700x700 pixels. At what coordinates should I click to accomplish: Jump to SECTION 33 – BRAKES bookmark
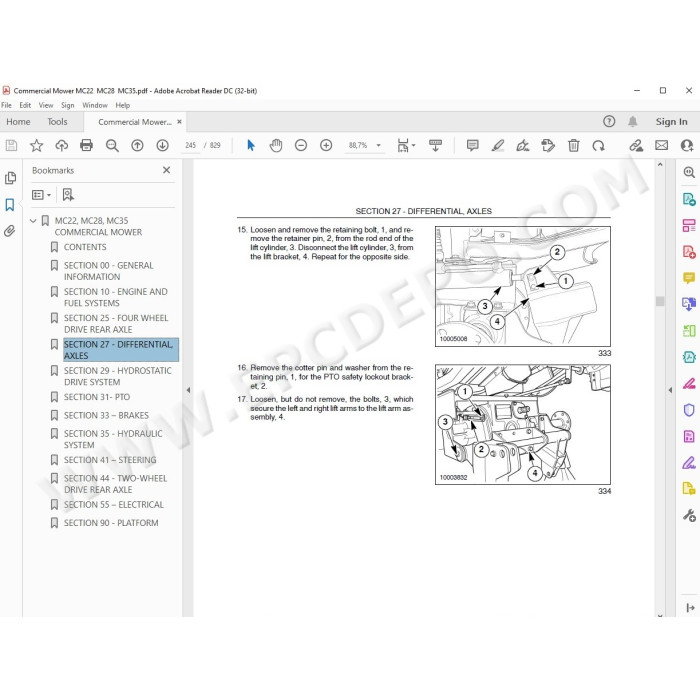106,415
